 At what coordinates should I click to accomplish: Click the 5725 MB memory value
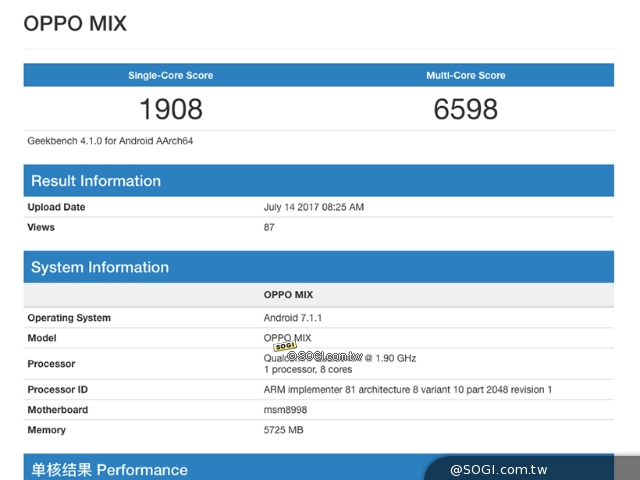pos(283,430)
